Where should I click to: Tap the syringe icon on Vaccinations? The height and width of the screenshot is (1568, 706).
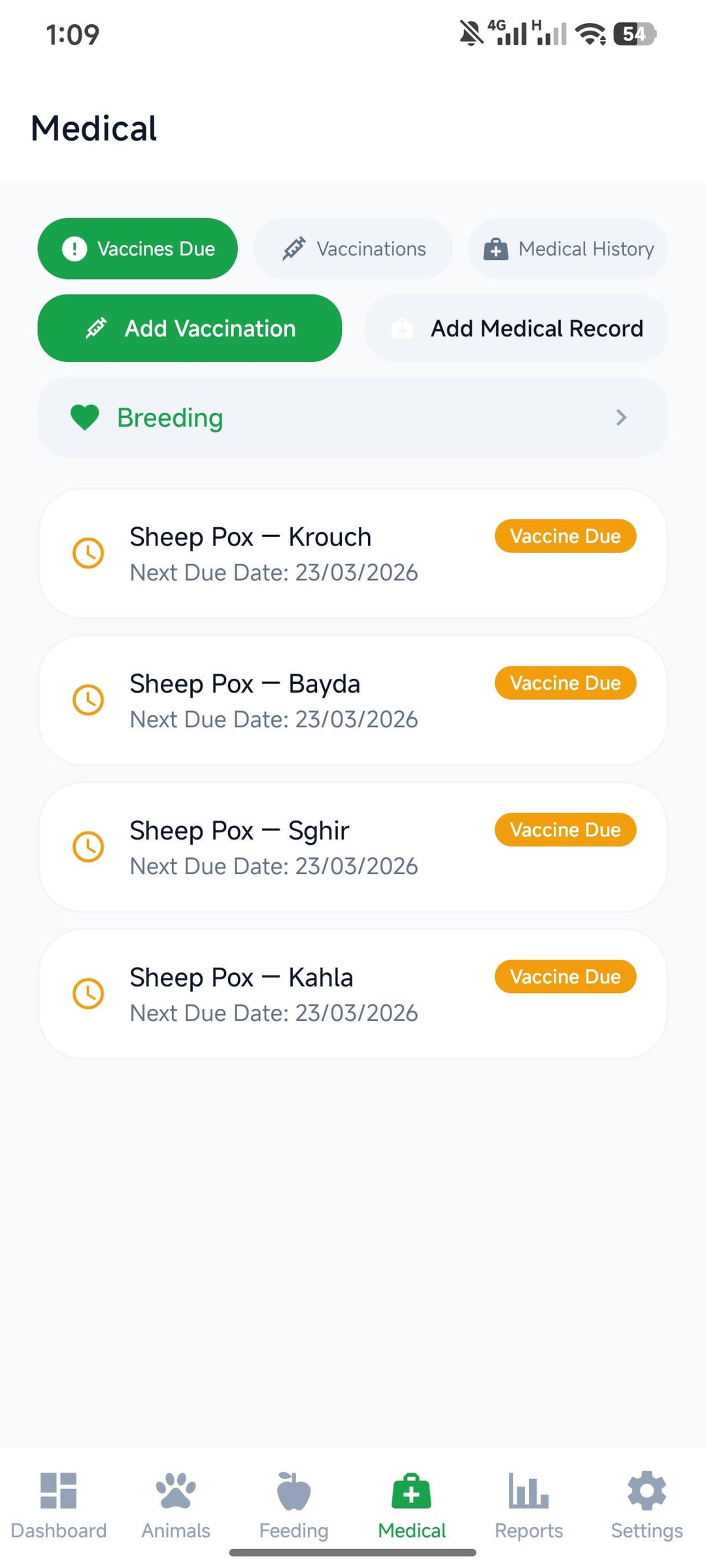[294, 248]
